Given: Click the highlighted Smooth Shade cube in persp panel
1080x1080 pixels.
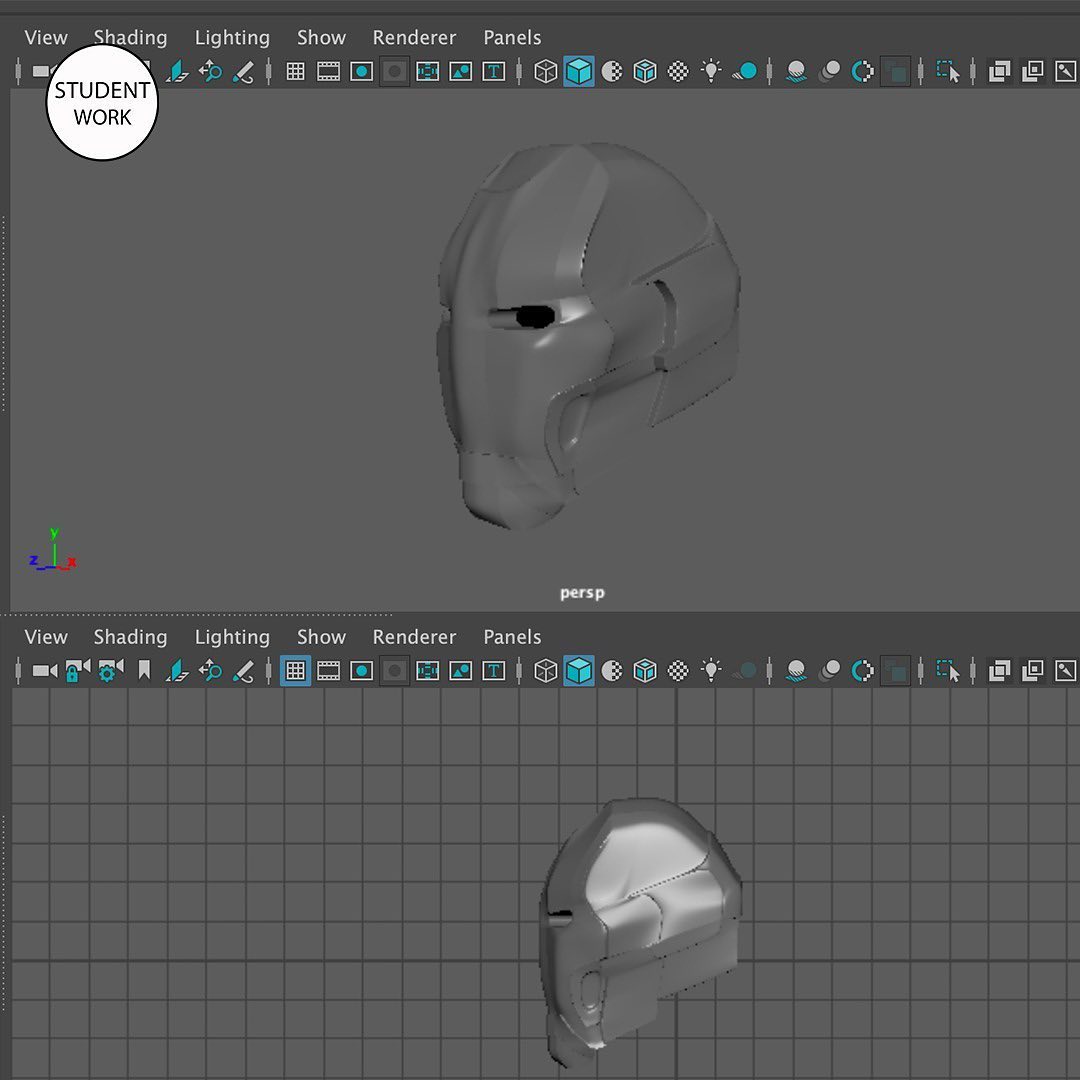Looking at the screenshot, I should (x=579, y=72).
